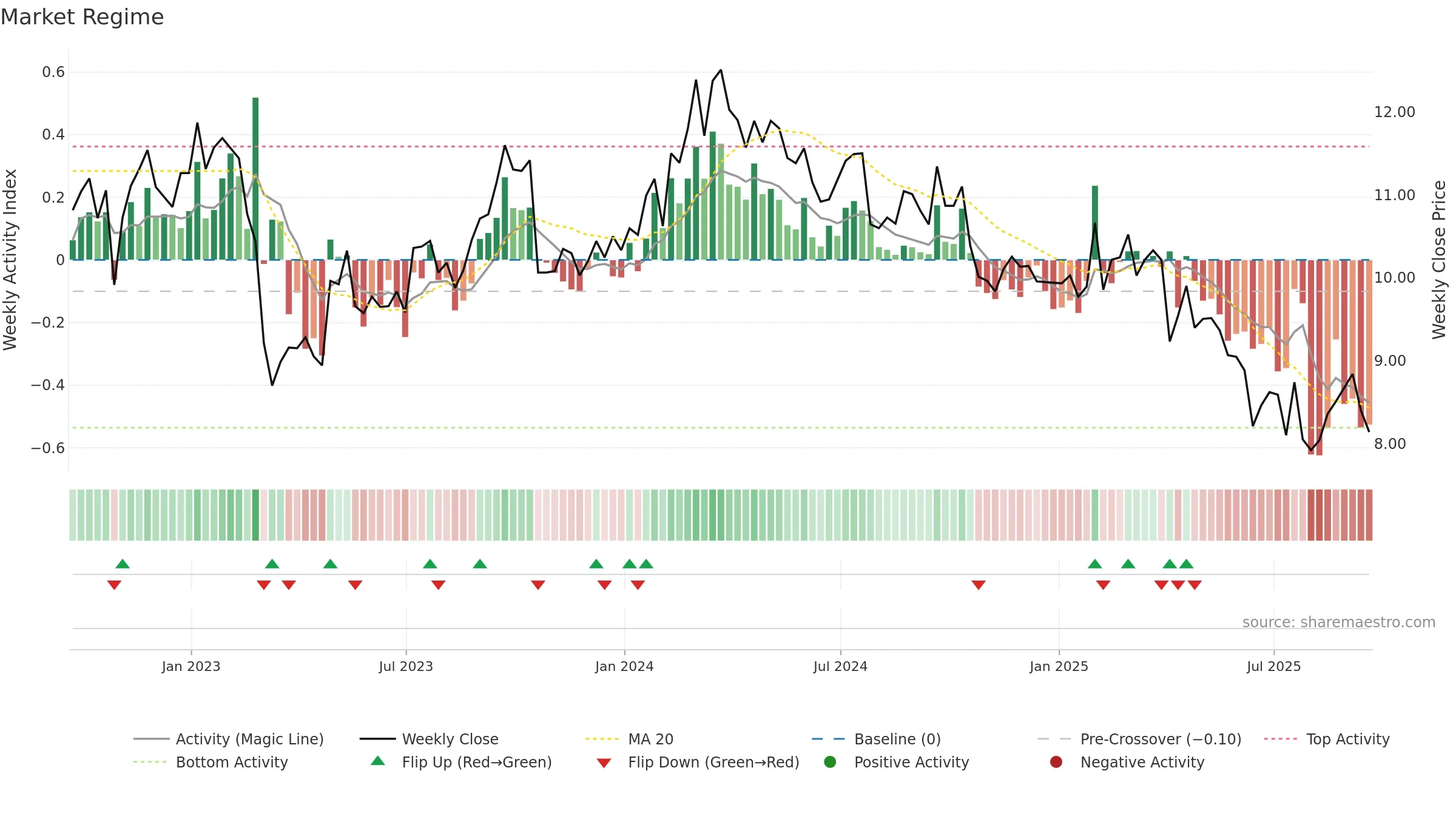
Task: Click the Weekly Activity Index axis title
Action: (10, 260)
